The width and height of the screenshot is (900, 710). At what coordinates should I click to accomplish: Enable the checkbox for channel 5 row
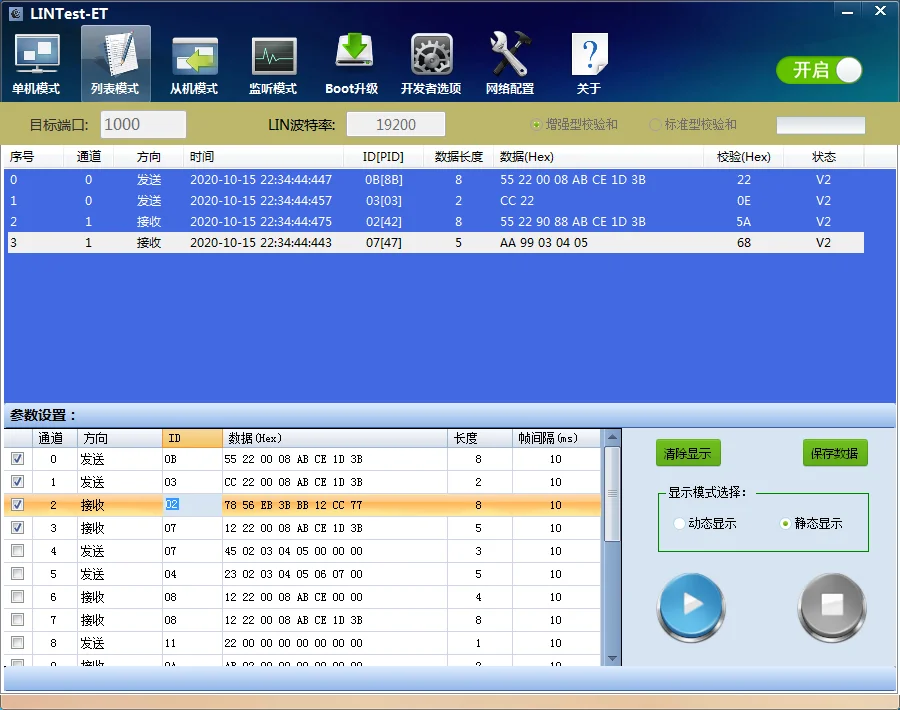coord(18,573)
